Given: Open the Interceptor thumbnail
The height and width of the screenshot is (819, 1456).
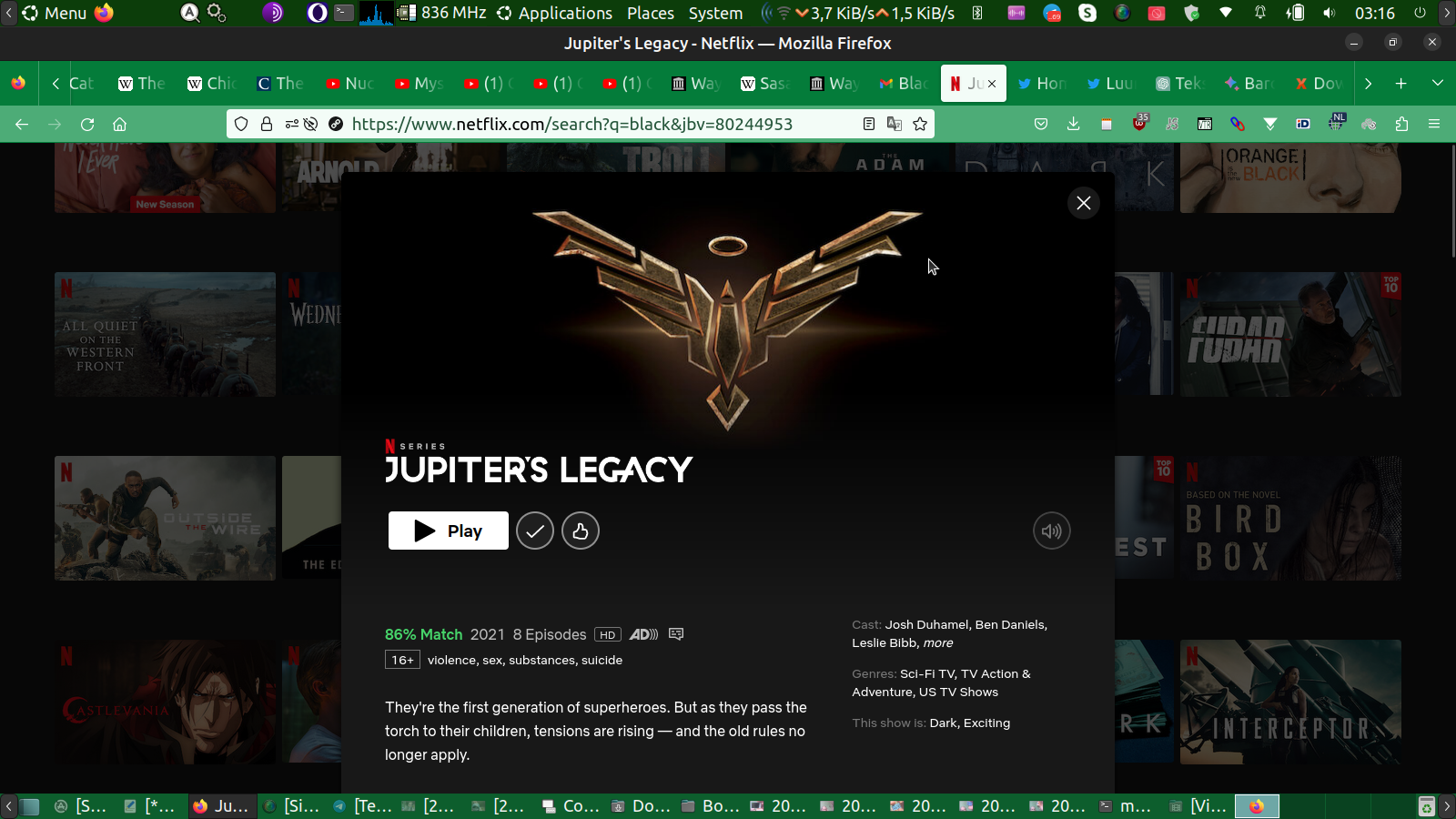Looking at the screenshot, I should click(x=1290, y=702).
